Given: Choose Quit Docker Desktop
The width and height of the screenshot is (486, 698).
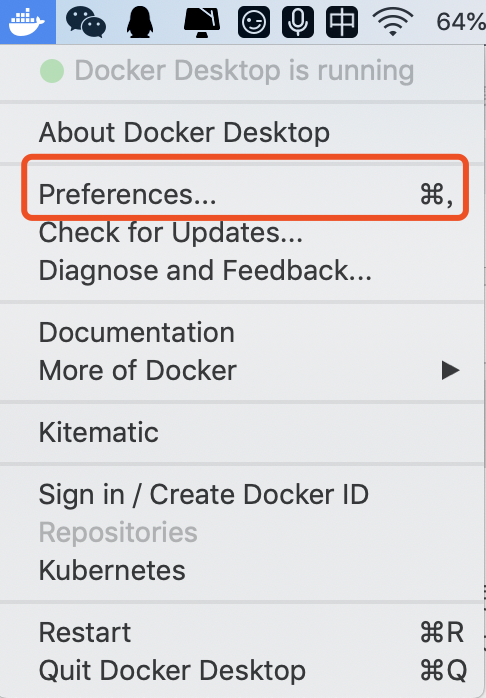Looking at the screenshot, I should (x=243, y=670).
